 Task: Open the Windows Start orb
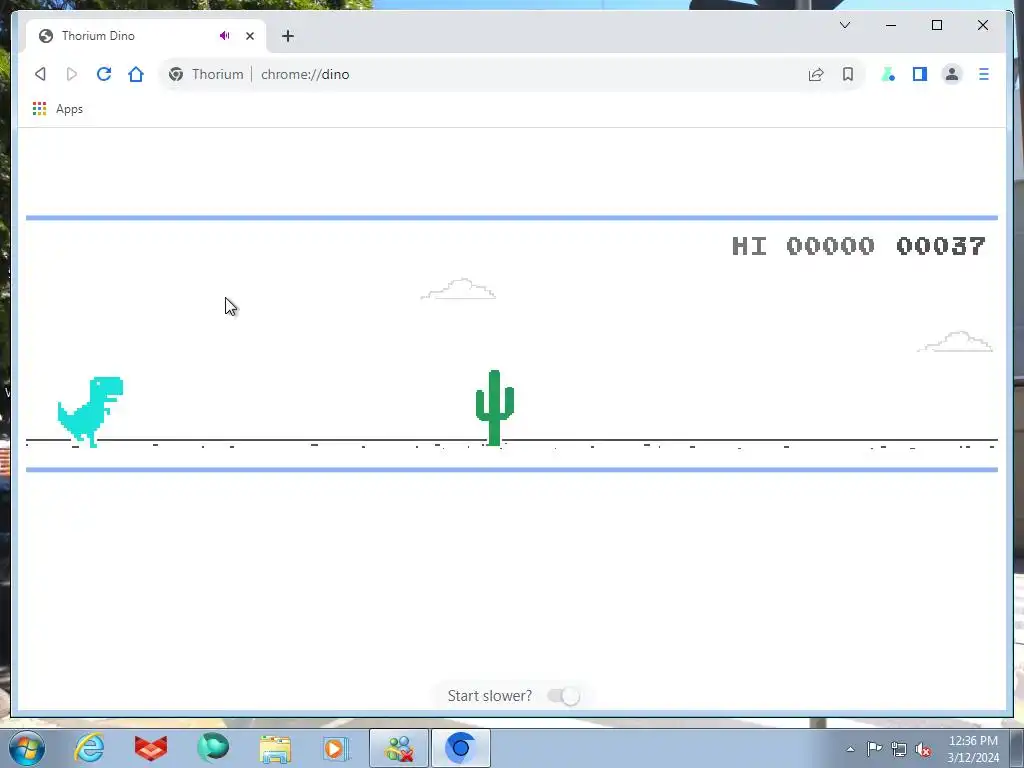click(27, 748)
